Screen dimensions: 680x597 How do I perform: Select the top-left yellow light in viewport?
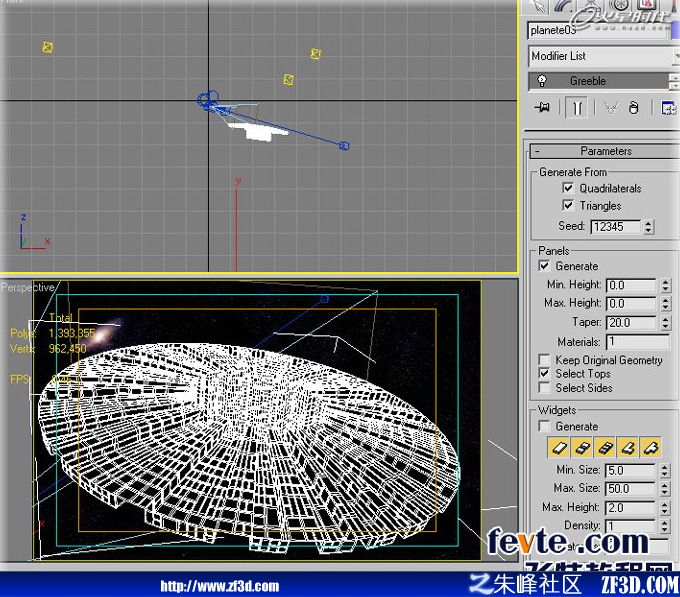pos(48,47)
